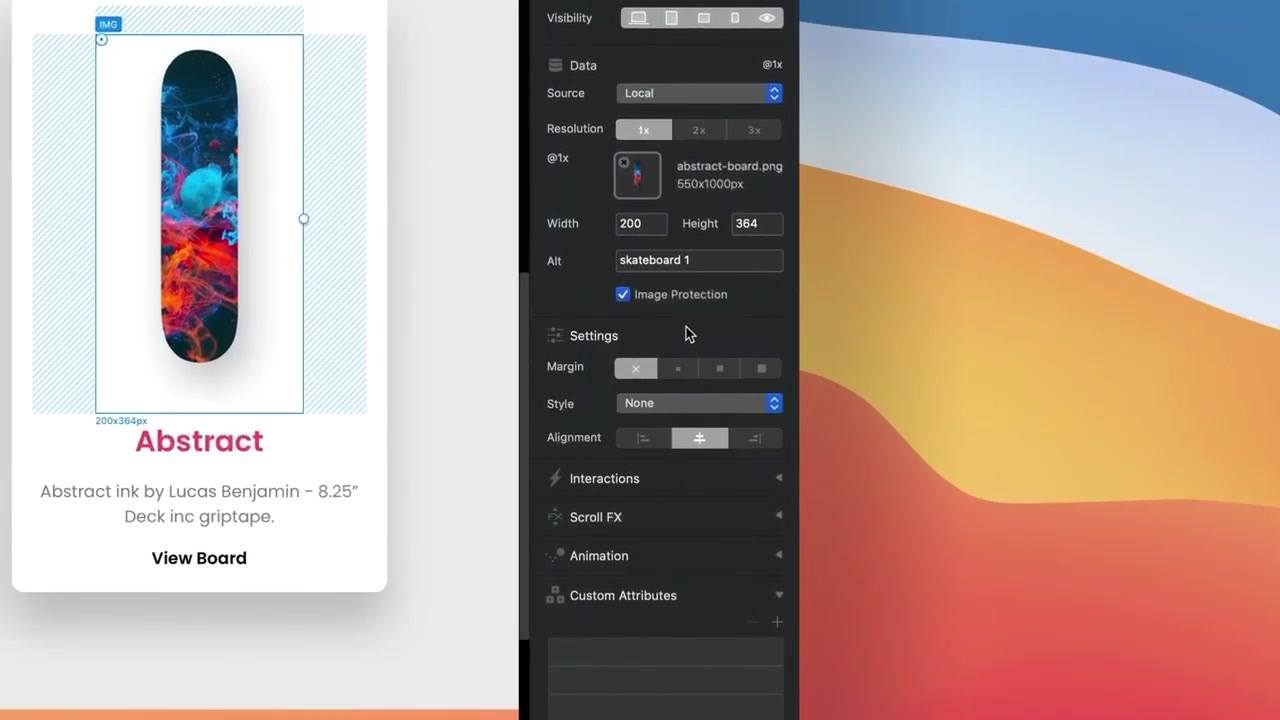Viewport: 1280px width, 720px height.
Task: Click the Settings sliders icon
Action: [x=555, y=335]
